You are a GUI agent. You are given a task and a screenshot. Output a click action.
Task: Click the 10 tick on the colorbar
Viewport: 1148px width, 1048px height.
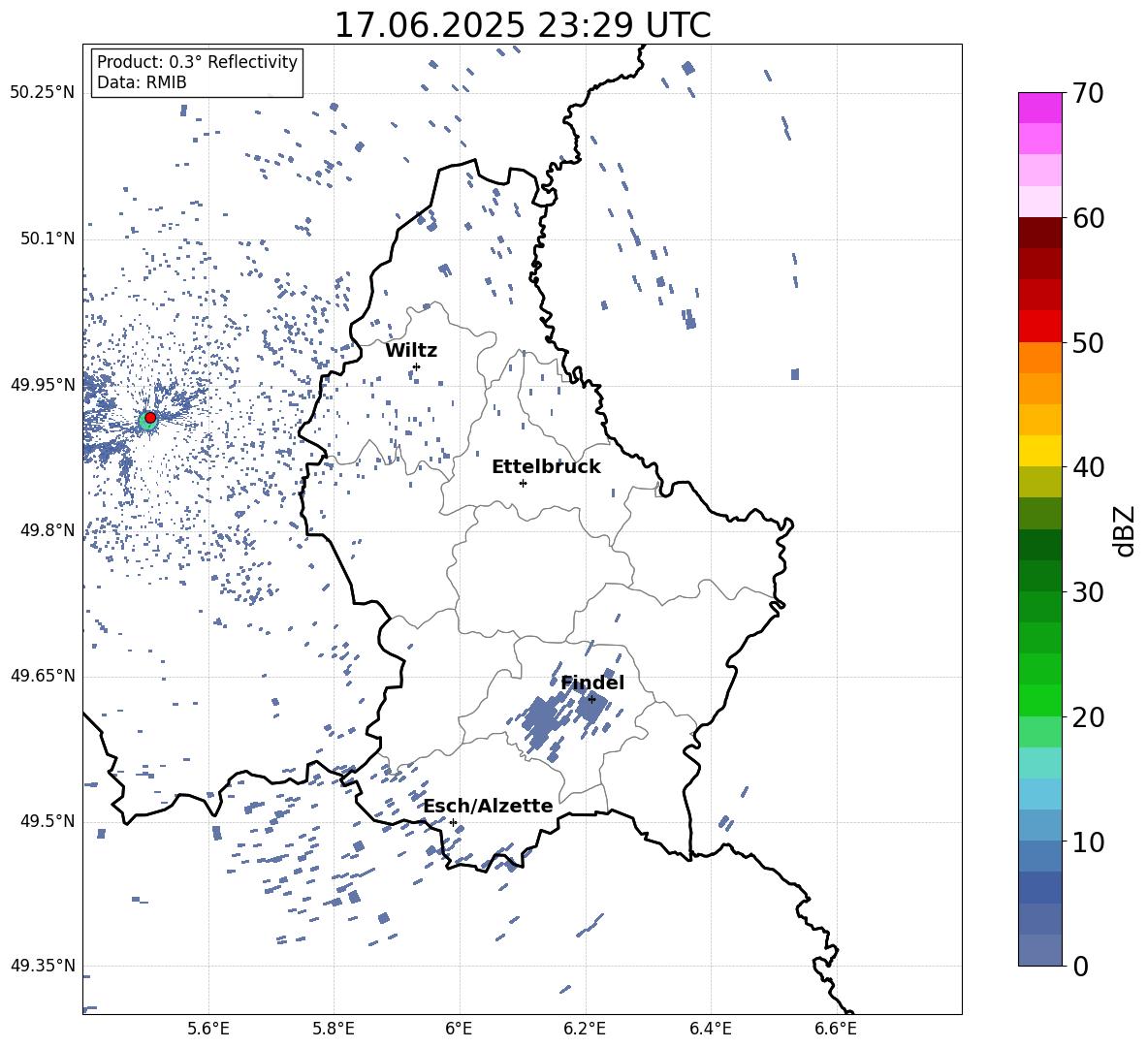point(1088,842)
